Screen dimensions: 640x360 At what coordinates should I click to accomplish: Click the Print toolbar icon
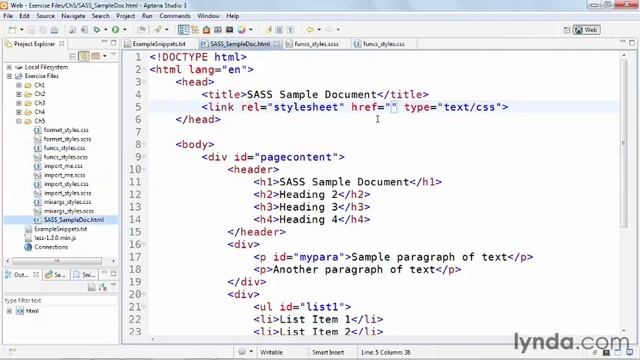coord(54,30)
